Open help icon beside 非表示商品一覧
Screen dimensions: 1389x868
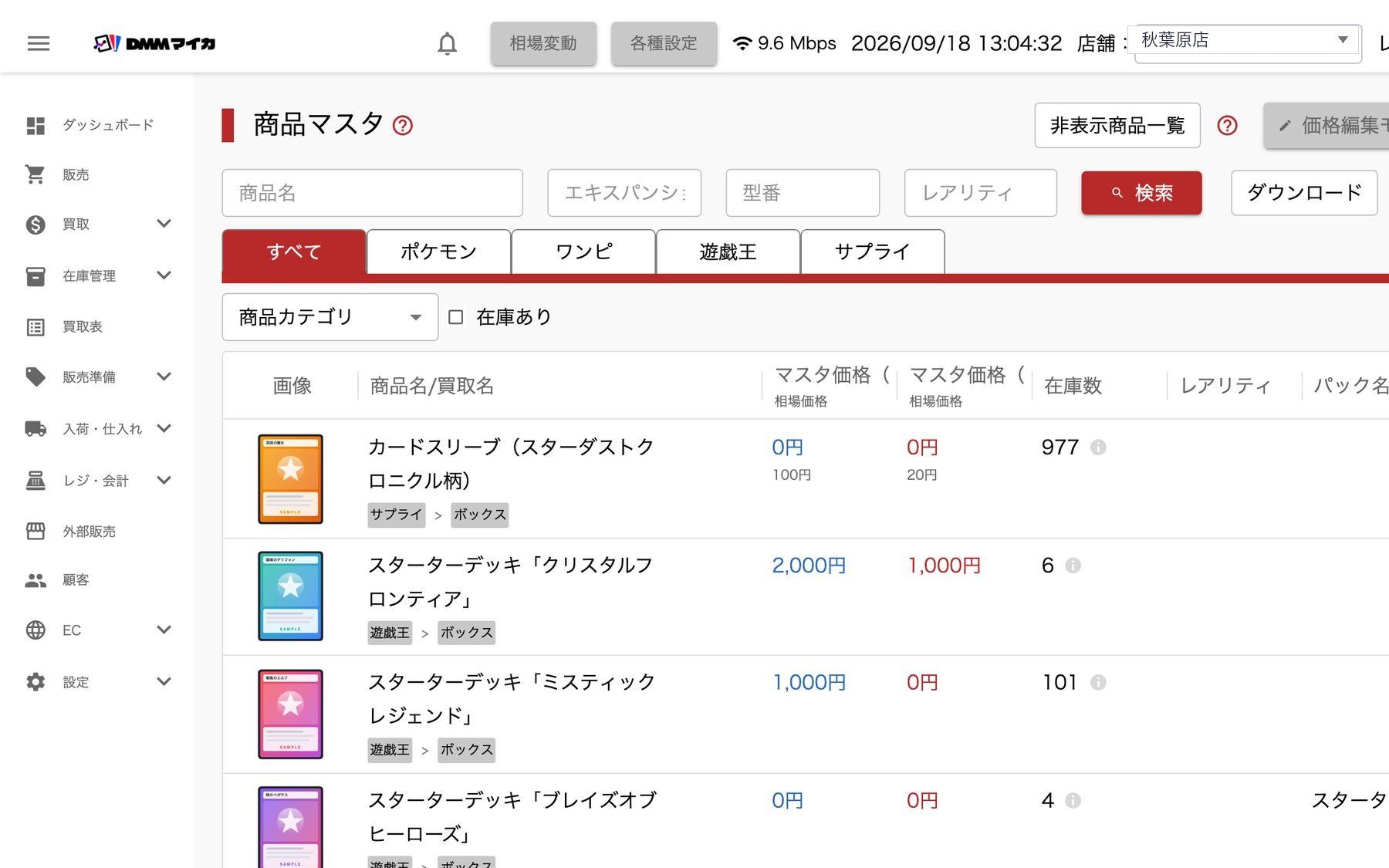coord(1227,125)
